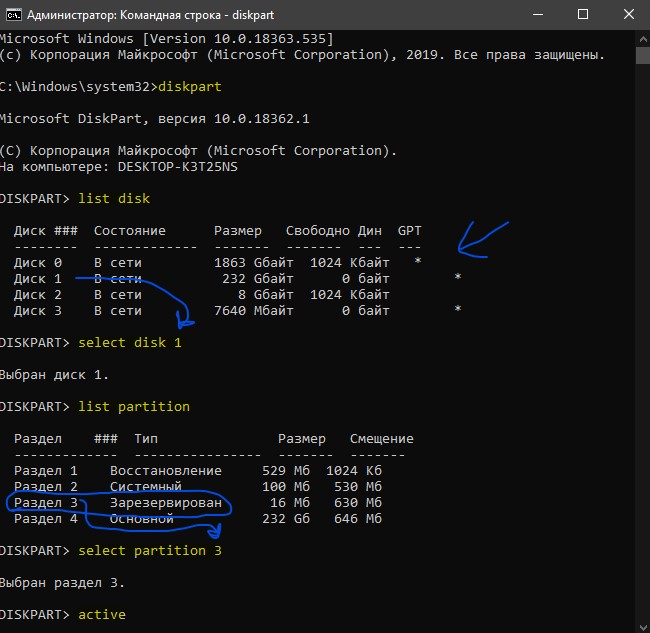Click the '232 Gб' partition size

click(x=286, y=519)
